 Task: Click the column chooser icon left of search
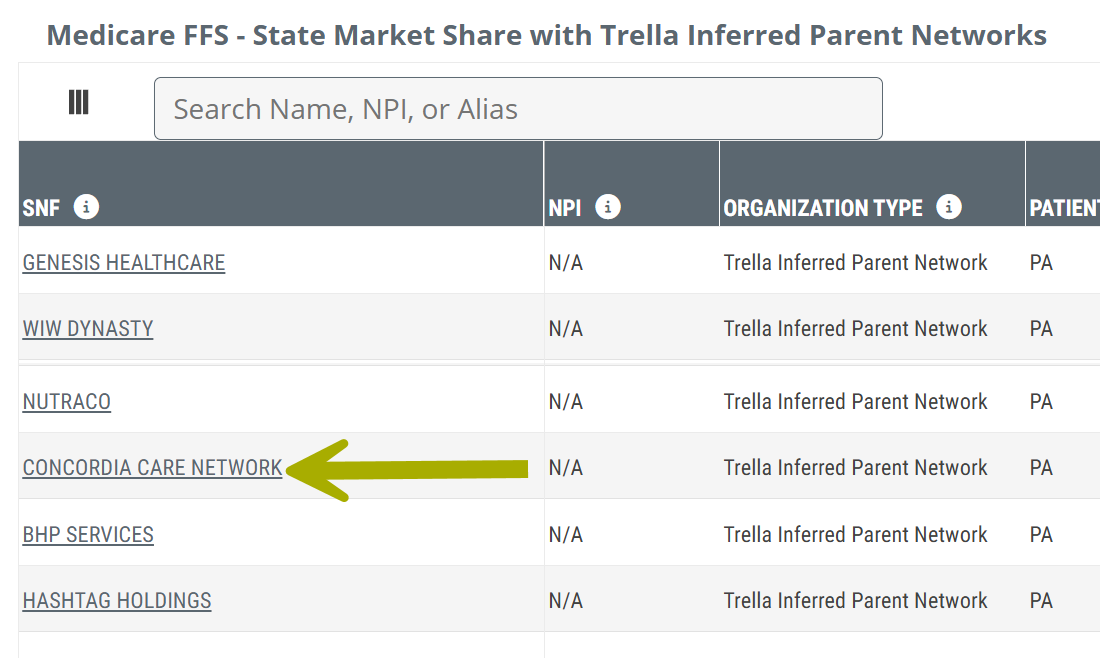[x=78, y=102]
